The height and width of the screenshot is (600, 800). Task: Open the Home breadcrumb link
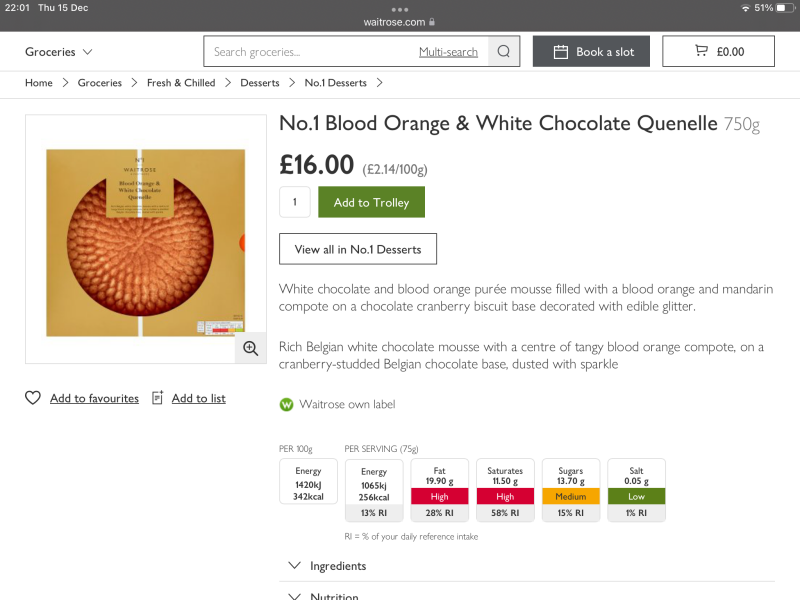tap(39, 83)
